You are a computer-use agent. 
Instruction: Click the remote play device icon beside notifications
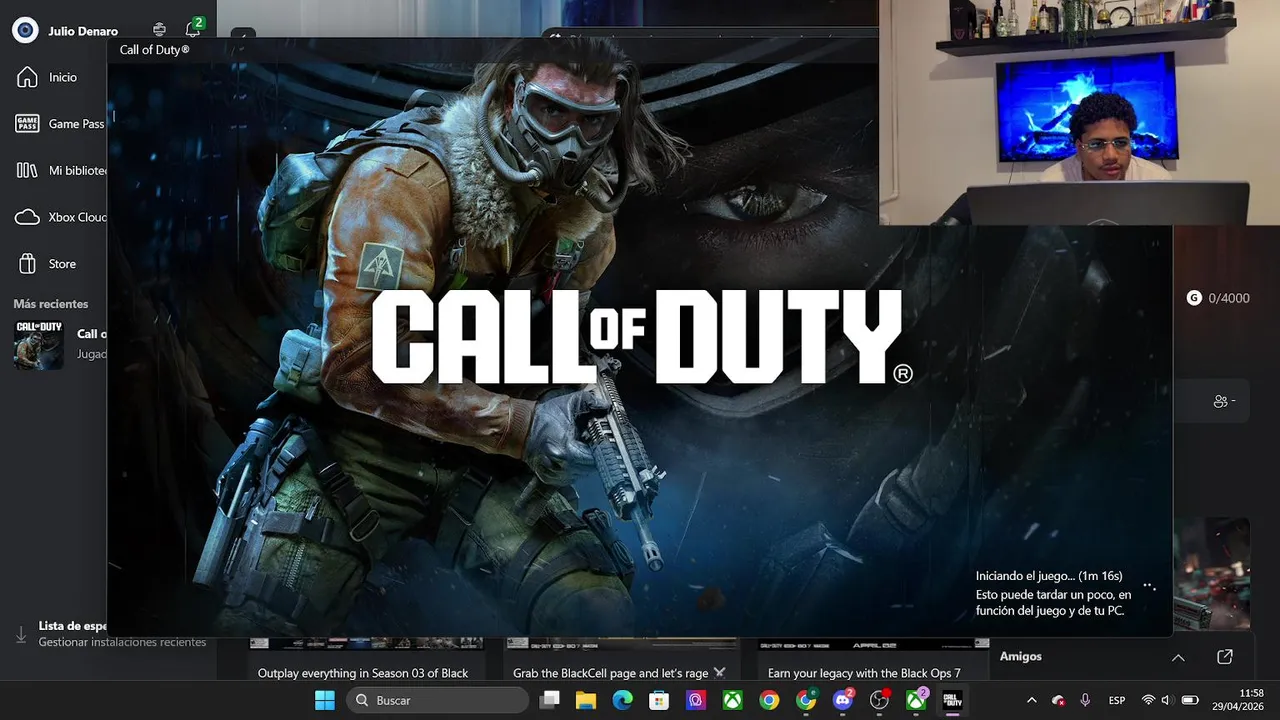[x=159, y=30]
